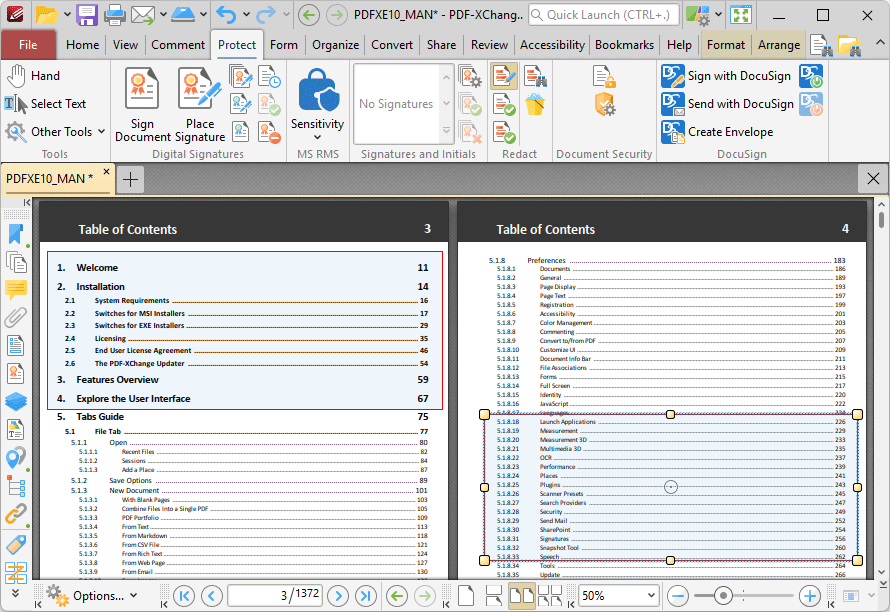Open the Destinations pin pane

coord(16,458)
